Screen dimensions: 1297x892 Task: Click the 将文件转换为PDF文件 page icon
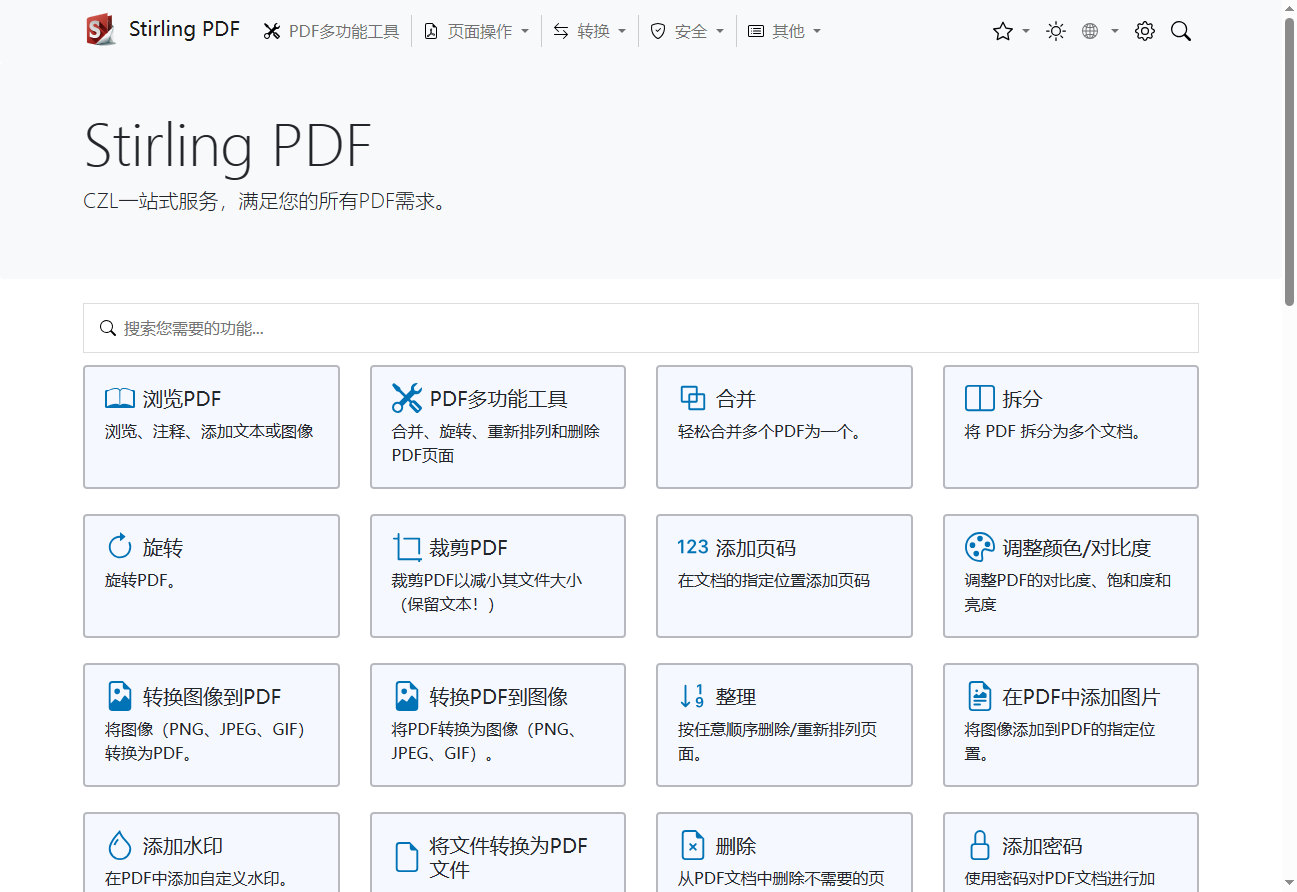tap(407, 857)
